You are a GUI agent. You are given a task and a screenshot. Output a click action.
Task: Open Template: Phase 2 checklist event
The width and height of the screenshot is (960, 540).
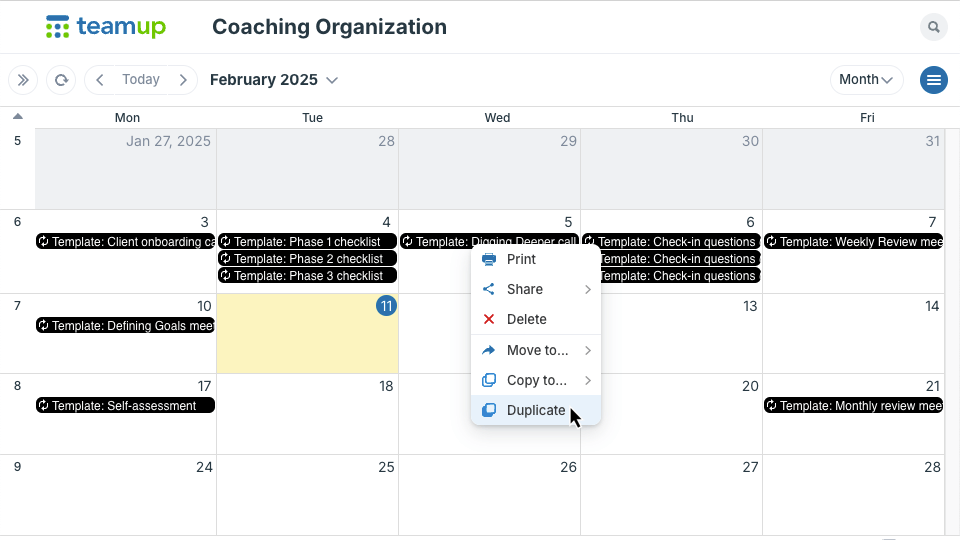pyautogui.click(x=307, y=258)
